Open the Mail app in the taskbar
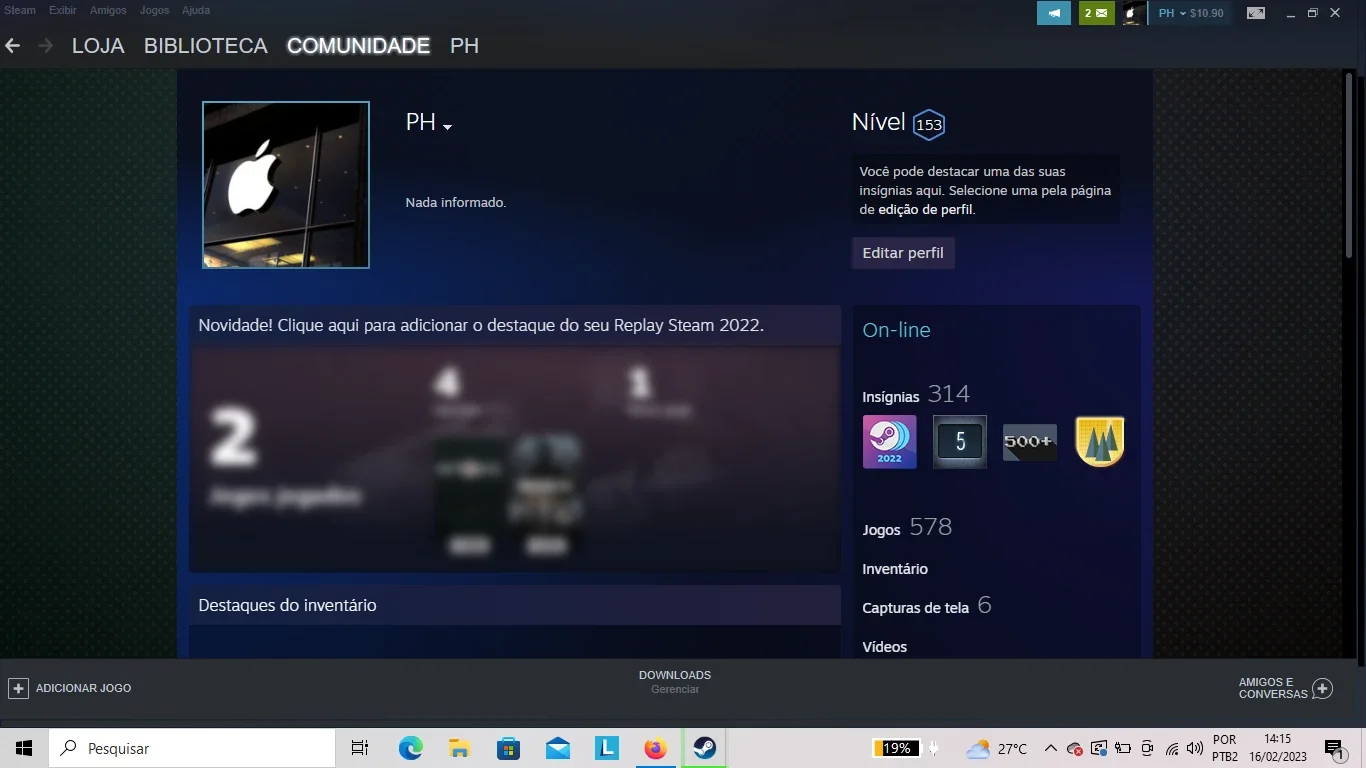Image resolution: width=1366 pixels, height=768 pixels. [558, 748]
